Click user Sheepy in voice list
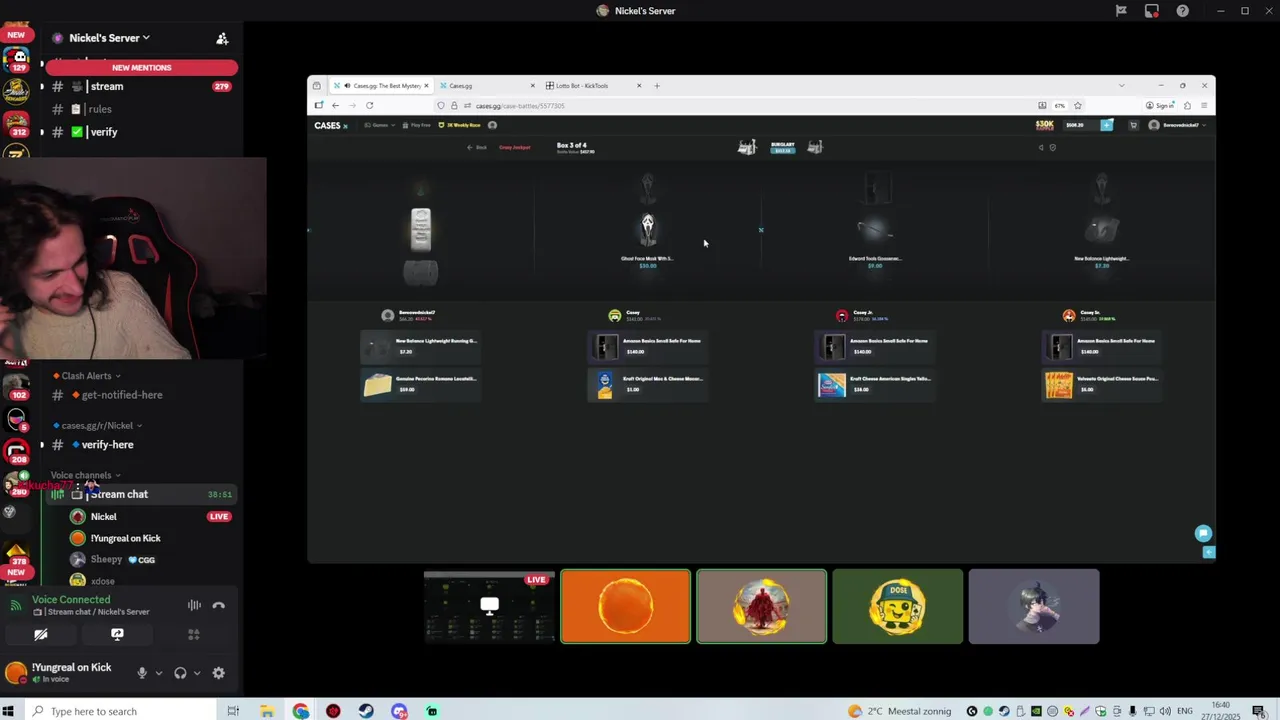This screenshot has height=720, width=1280. click(x=106, y=560)
